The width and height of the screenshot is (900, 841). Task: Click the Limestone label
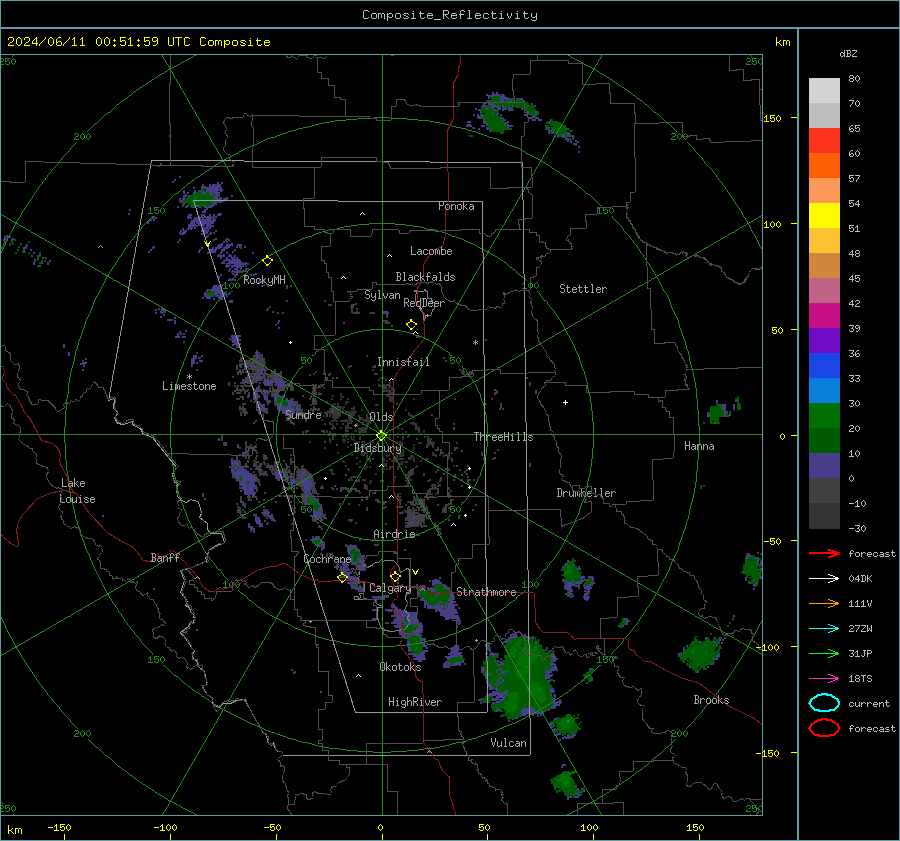click(x=189, y=386)
